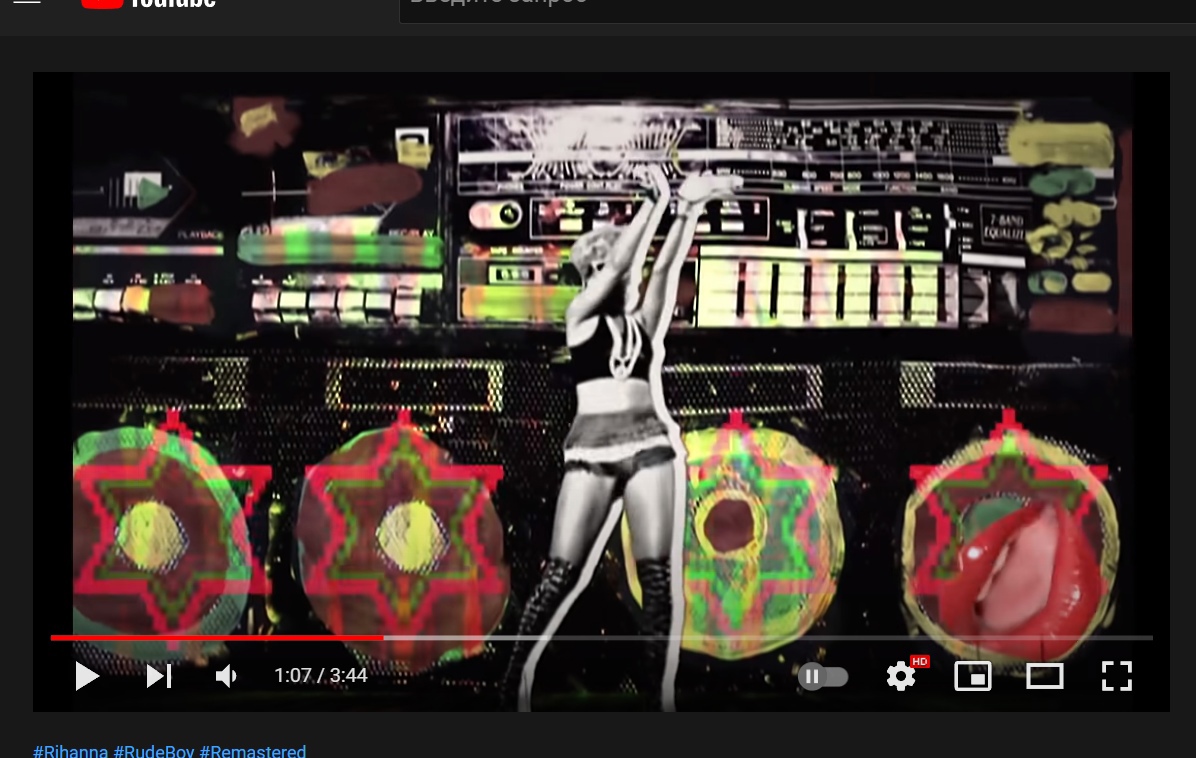
Task: Enter full screen mode
Action: point(1117,676)
